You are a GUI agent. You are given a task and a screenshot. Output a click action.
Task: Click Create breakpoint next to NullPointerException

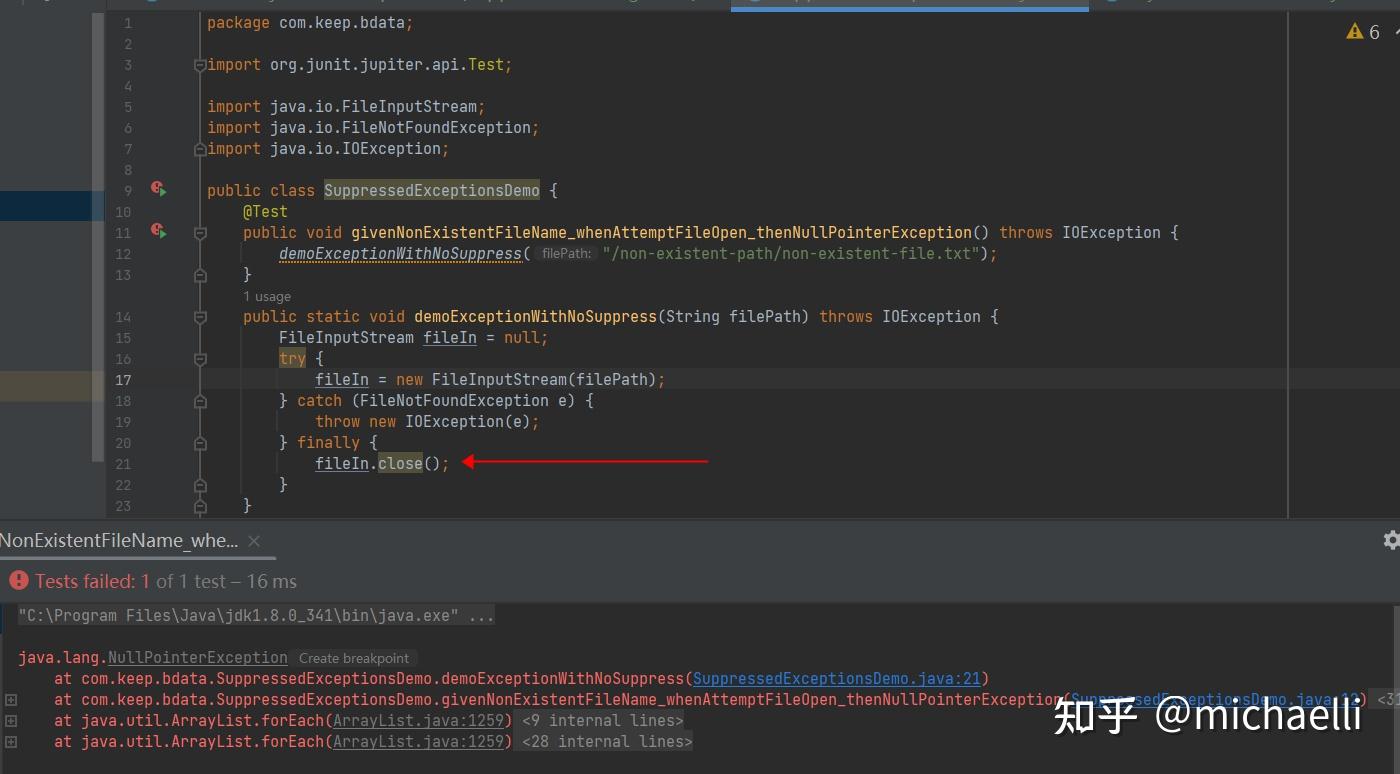pyautogui.click(x=354, y=658)
